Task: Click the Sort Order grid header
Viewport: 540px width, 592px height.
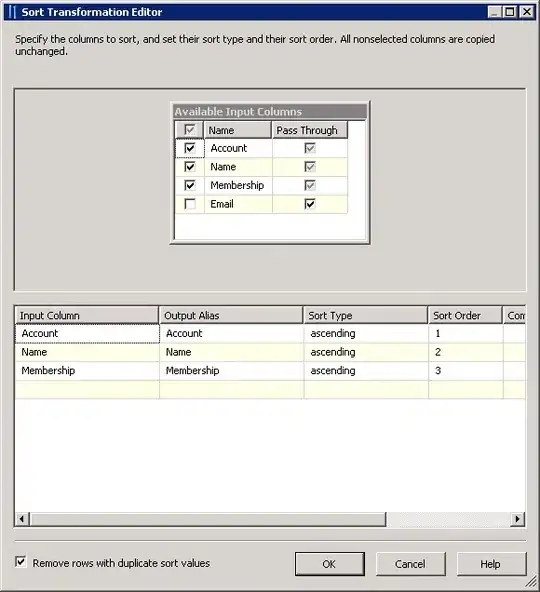Action: 465,315
